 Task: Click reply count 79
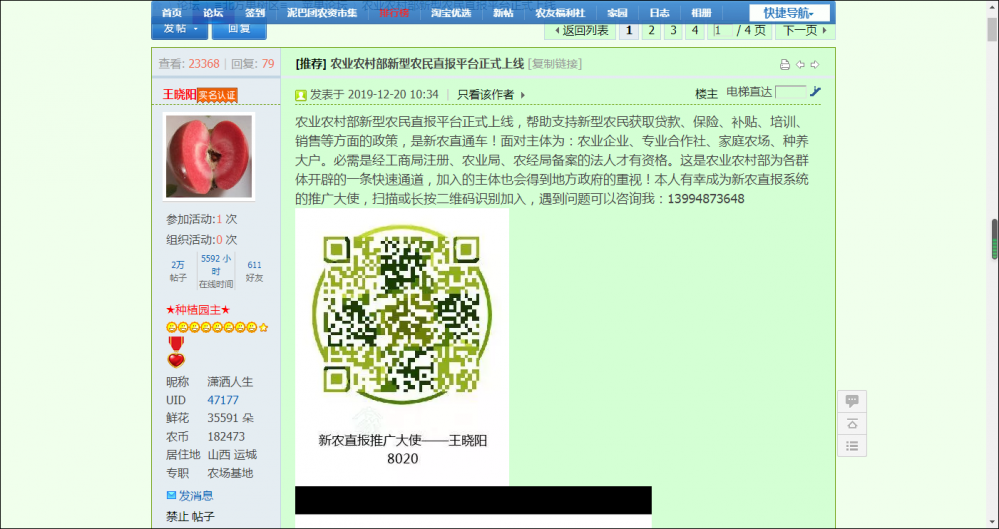(x=268, y=64)
